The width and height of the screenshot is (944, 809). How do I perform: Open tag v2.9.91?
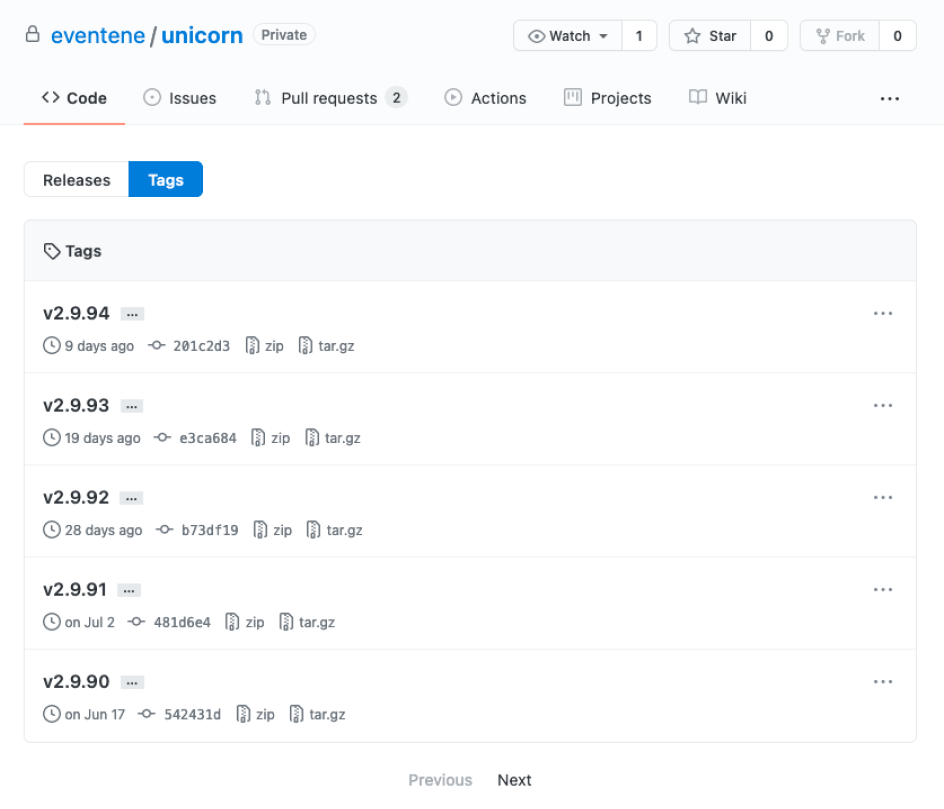tap(75, 589)
